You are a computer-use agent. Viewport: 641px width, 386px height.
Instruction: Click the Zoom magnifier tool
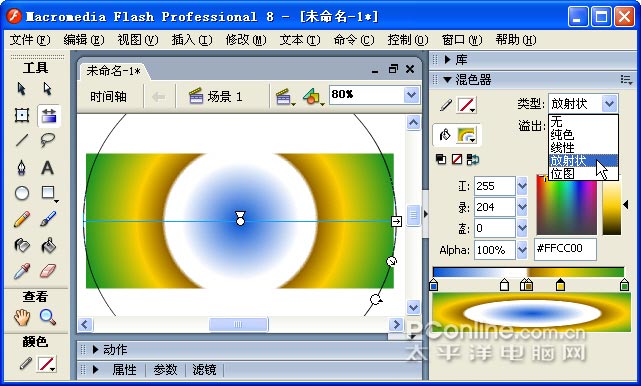pos(47,317)
